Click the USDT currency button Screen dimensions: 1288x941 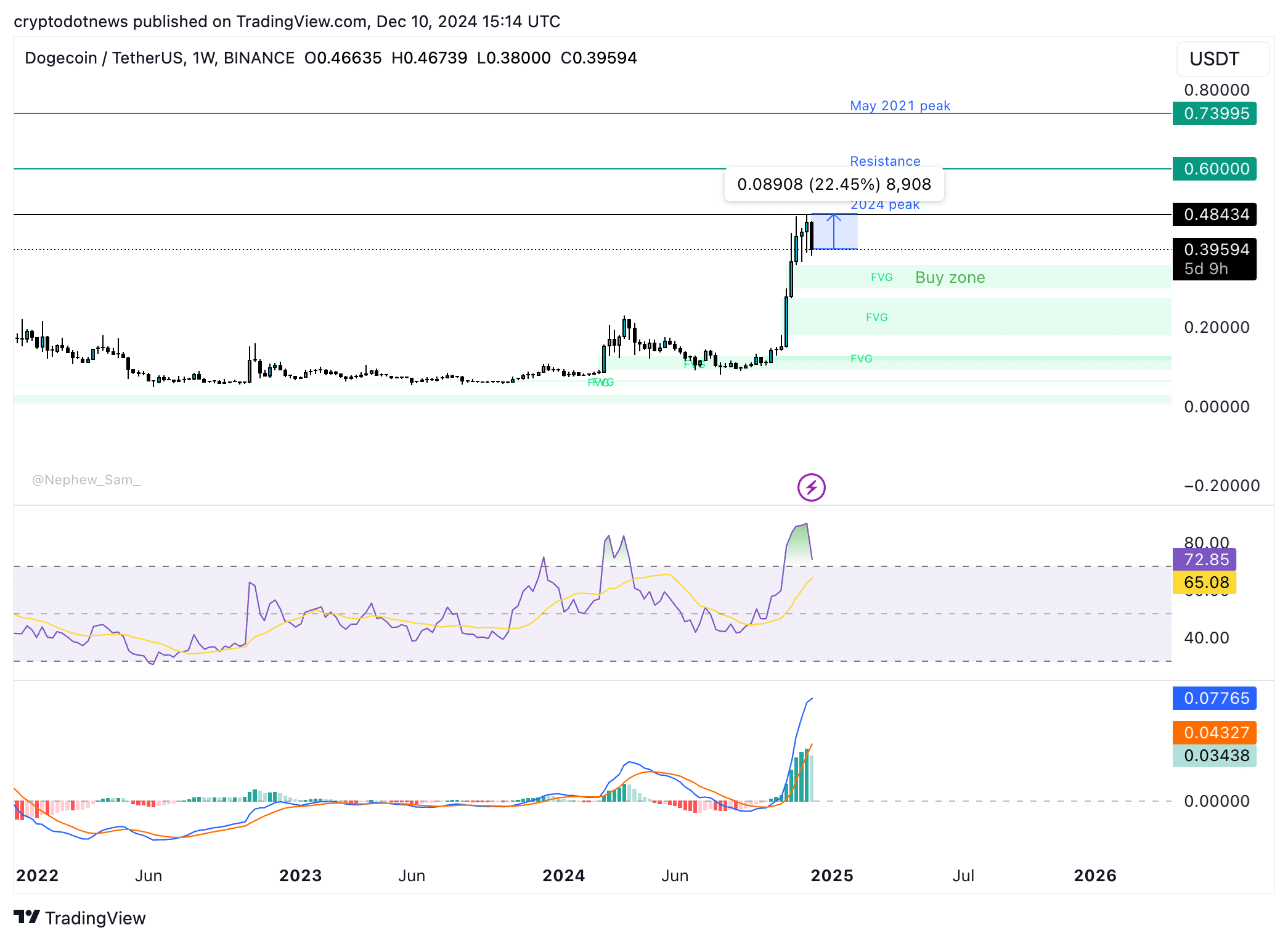click(x=1222, y=59)
